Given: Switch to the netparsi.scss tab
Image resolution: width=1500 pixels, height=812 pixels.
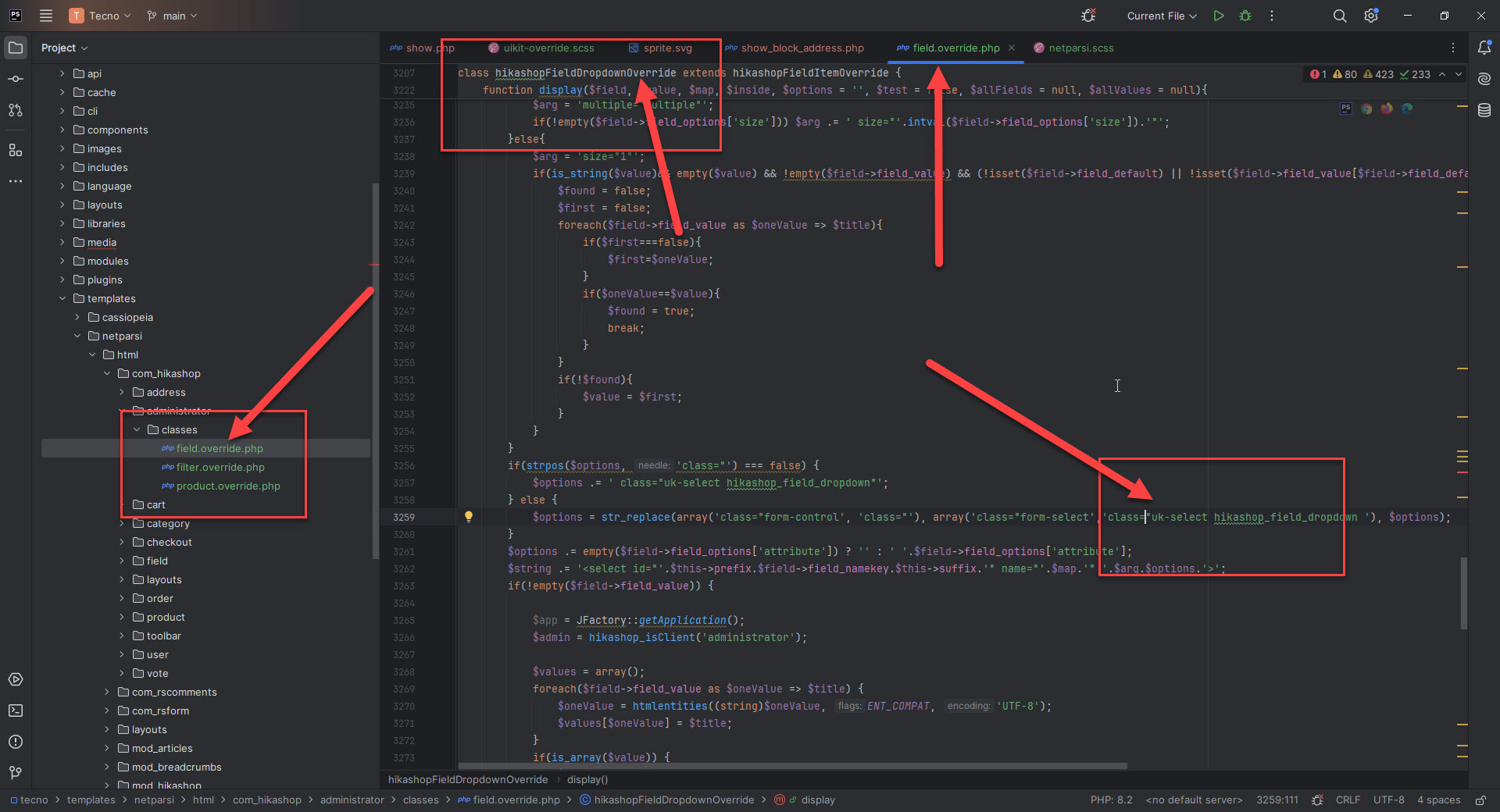Looking at the screenshot, I should pyautogui.click(x=1080, y=48).
